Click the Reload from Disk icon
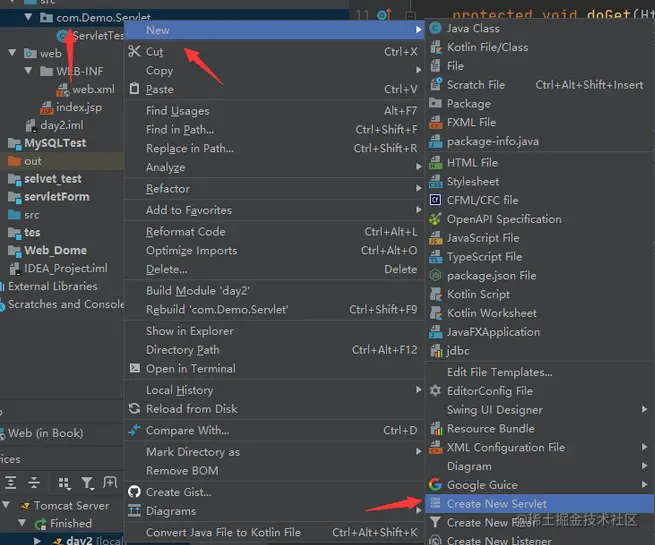This screenshot has width=655, height=545. tap(134, 408)
